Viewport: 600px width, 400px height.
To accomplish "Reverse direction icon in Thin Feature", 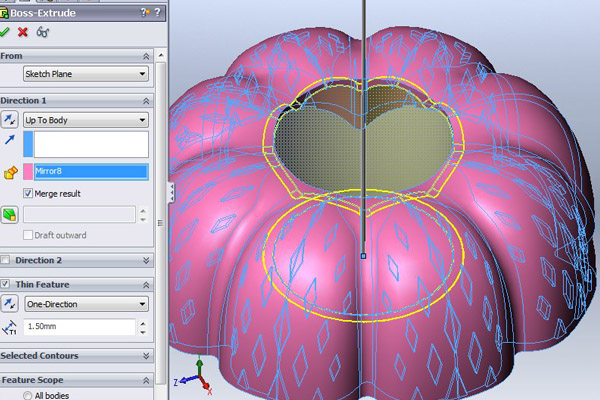I will point(10,304).
